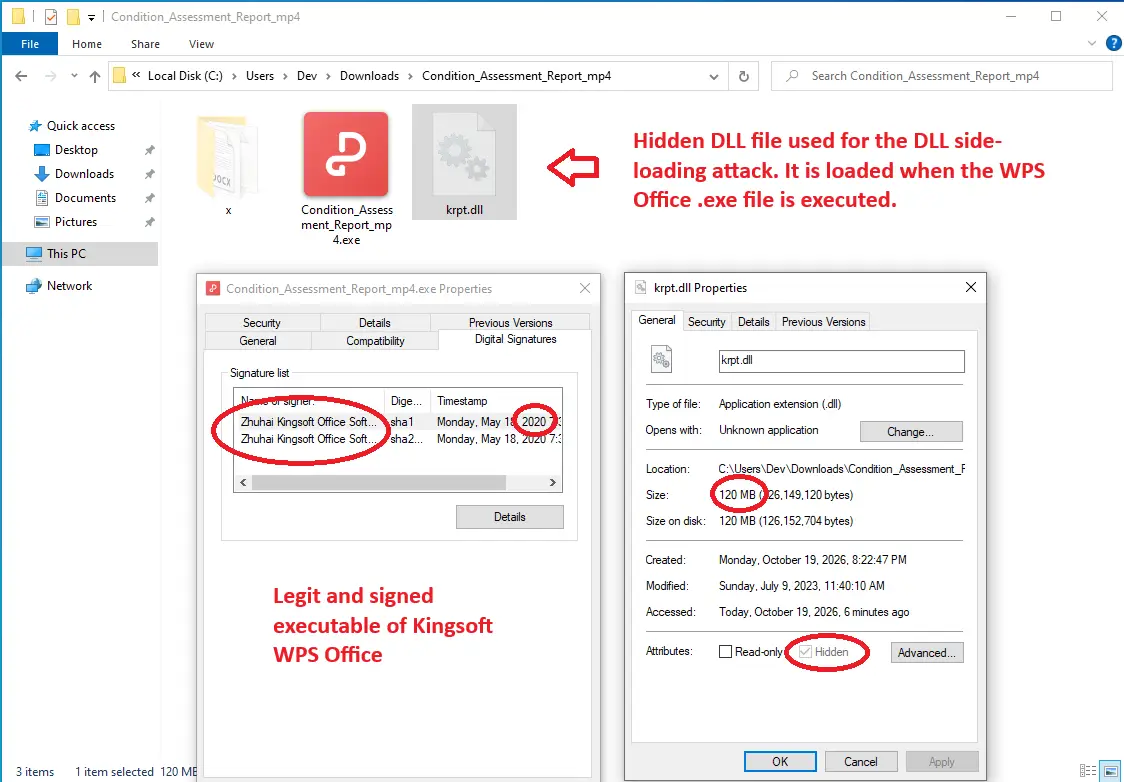
Task: Click Users in the address breadcrumb
Action: click(259, 76)
